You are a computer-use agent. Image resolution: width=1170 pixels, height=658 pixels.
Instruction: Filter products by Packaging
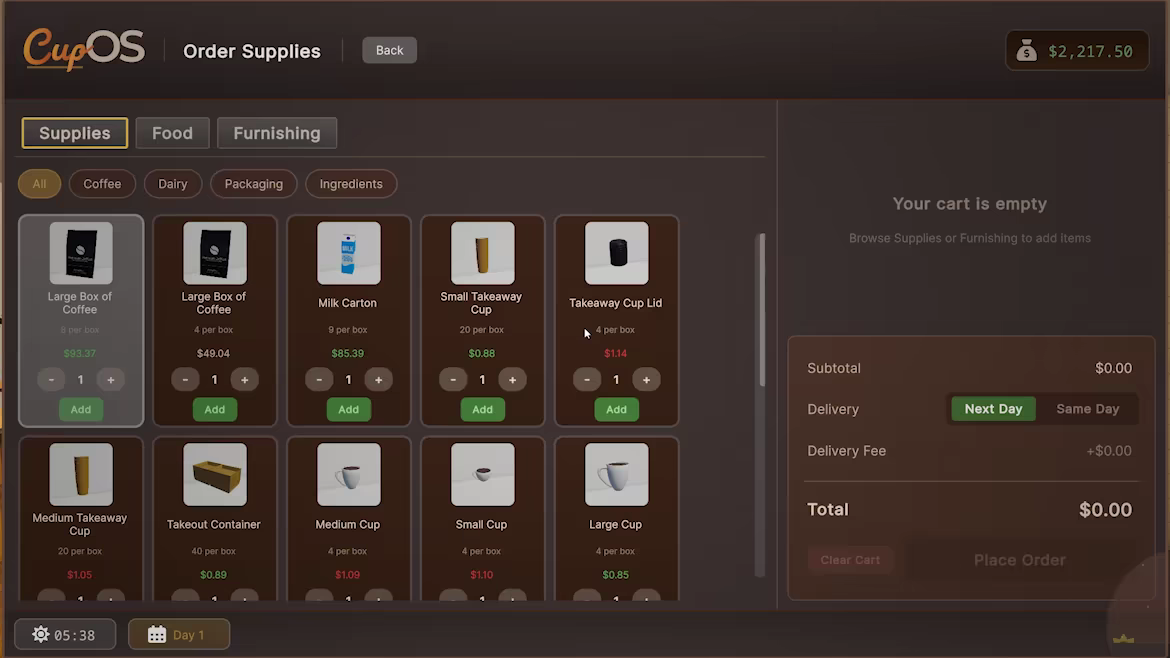pyautogui.click(x=254, y=184)
